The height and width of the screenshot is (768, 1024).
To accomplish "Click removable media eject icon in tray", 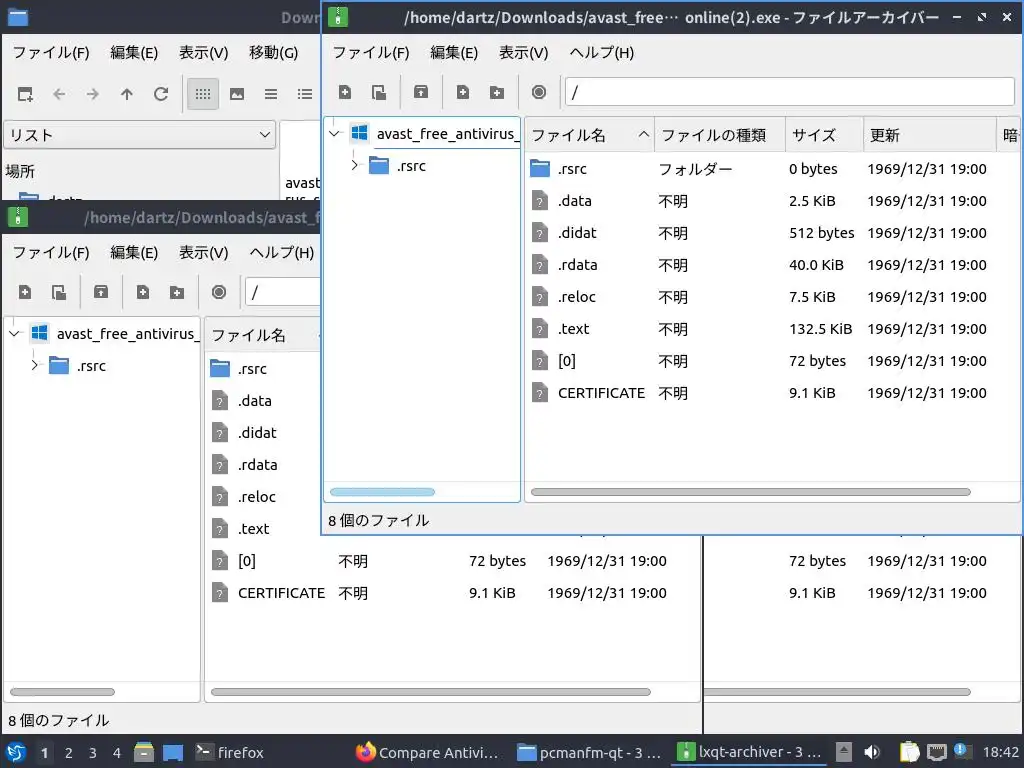I will tap(844, 752).
